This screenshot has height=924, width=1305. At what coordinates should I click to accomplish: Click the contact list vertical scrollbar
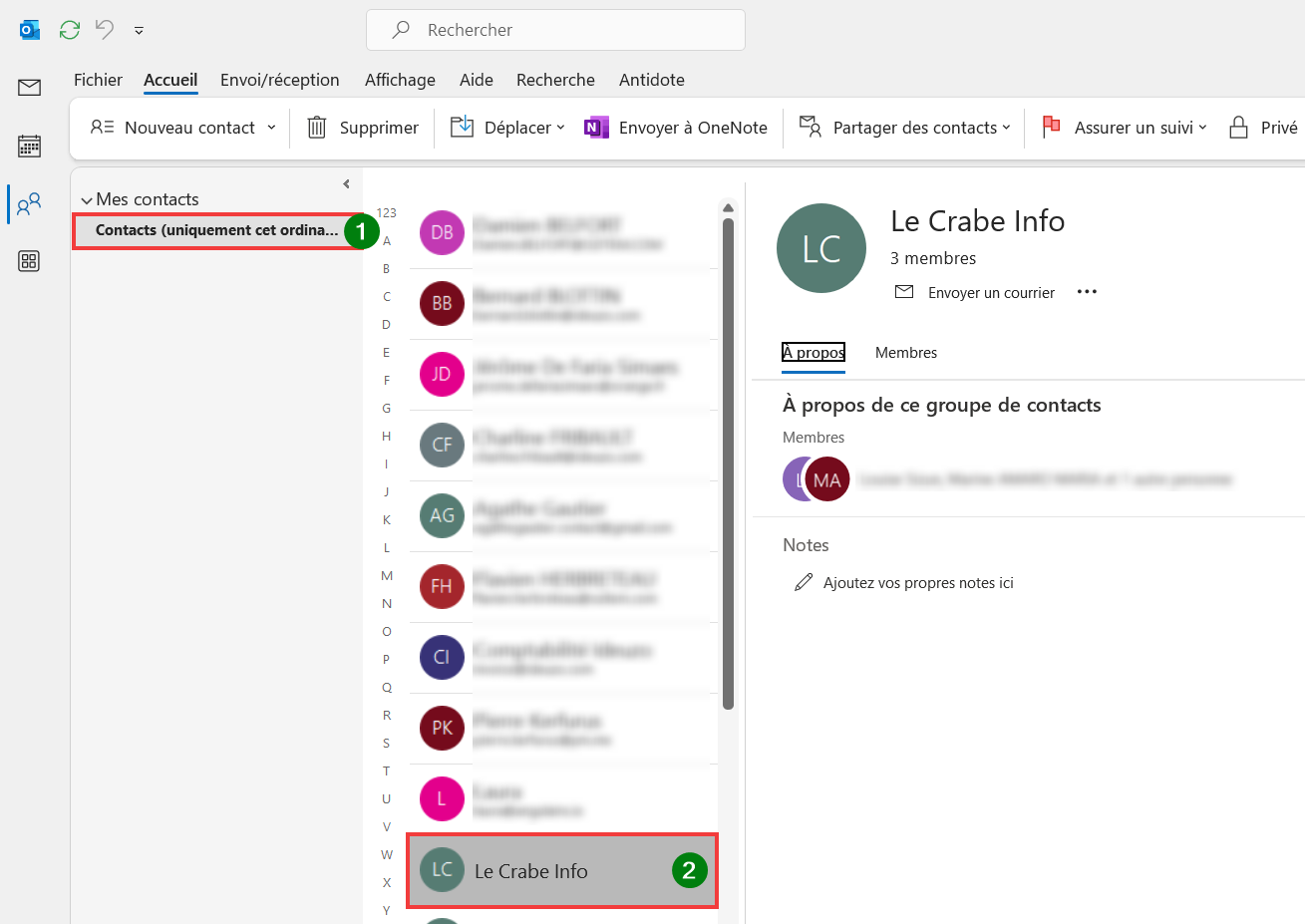(728, 463)
